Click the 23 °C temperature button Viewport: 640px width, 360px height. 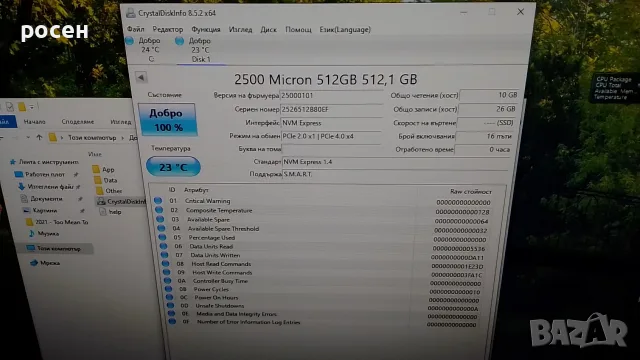coord(173,167)
